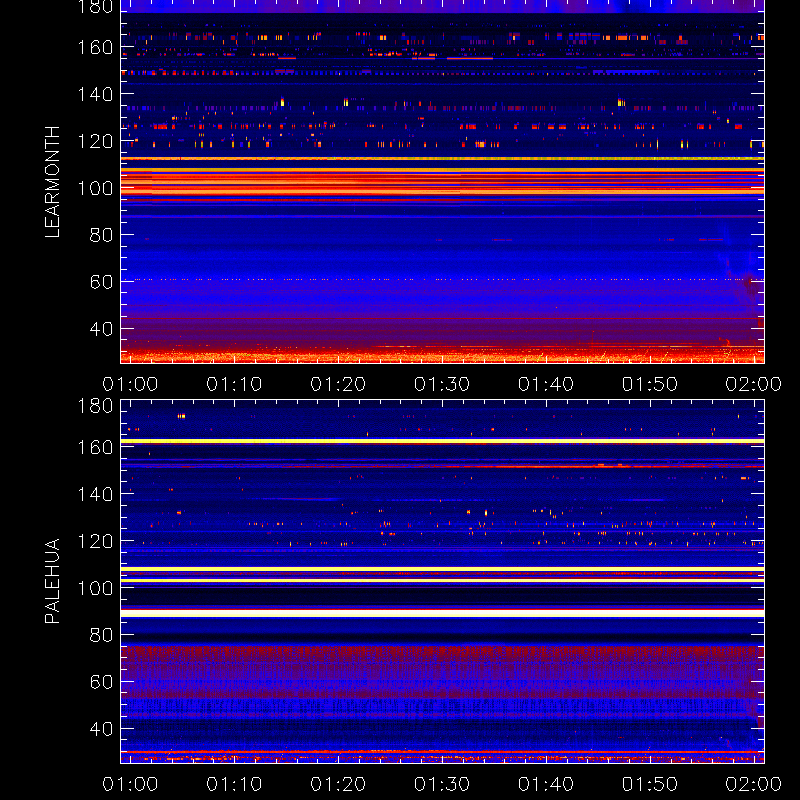Viewport: 800px width, 800px height.
Task: Select the 140 frequency label on the Palehua plot
Action: coord(95,494)
